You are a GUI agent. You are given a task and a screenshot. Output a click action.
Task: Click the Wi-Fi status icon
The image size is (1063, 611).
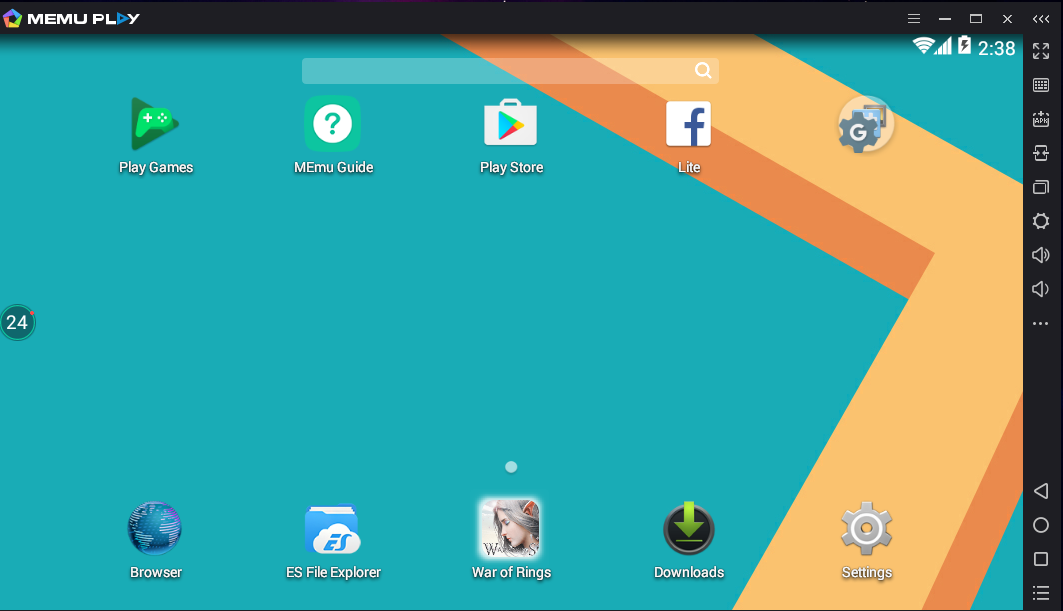point(923,45)
